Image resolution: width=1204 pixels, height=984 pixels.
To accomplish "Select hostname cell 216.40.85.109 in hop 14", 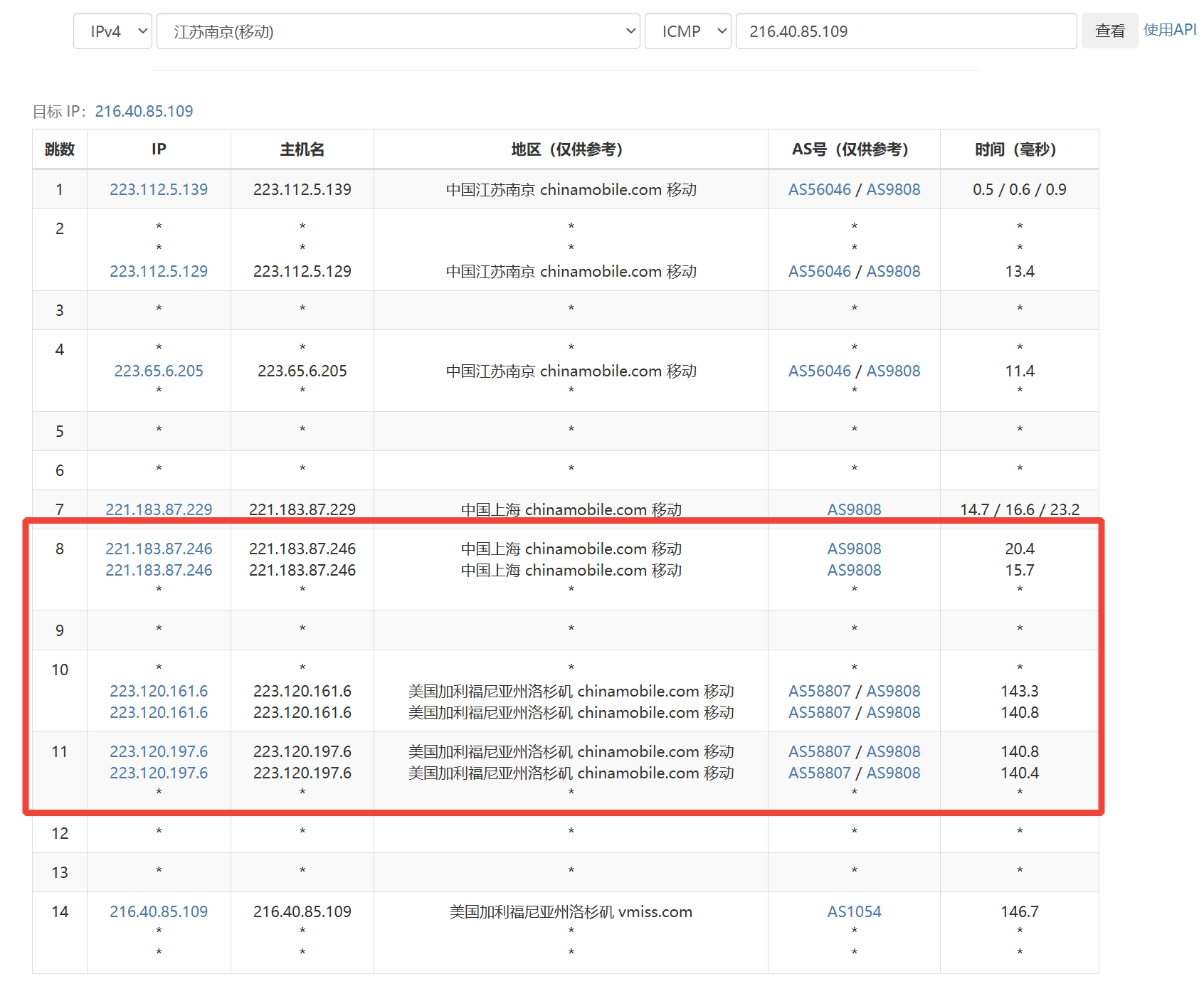I will click(x=302, y=911).
